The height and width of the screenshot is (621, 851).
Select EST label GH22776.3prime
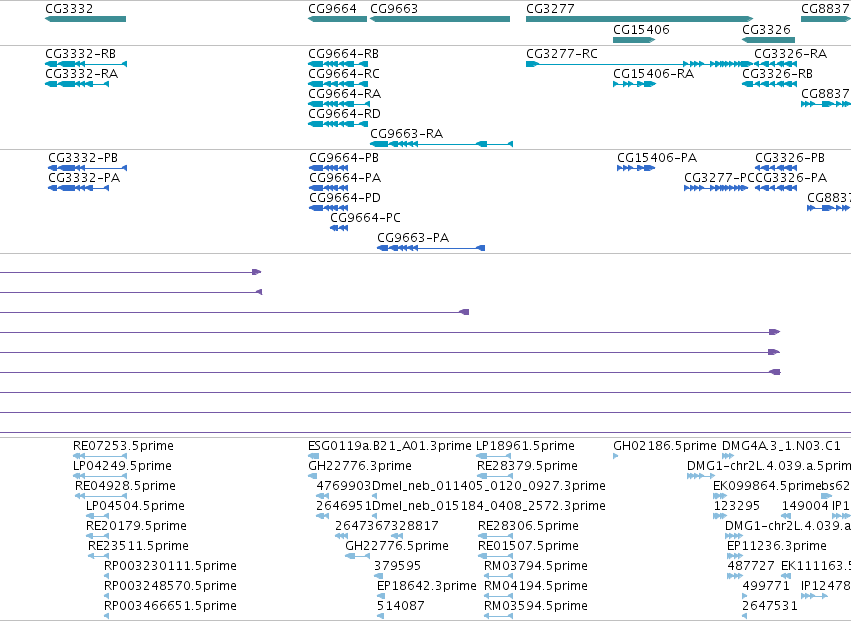point(360,466)
